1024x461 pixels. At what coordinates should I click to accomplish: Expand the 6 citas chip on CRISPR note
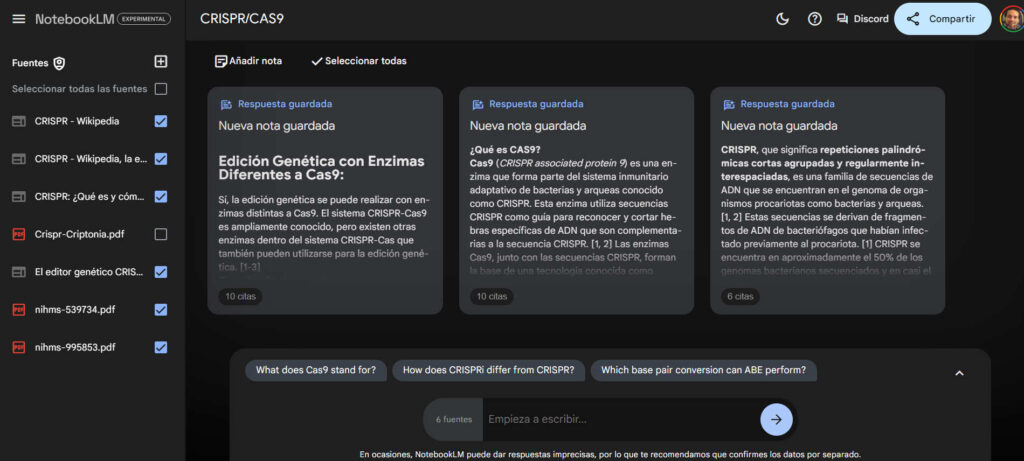[x=741, y=296]
